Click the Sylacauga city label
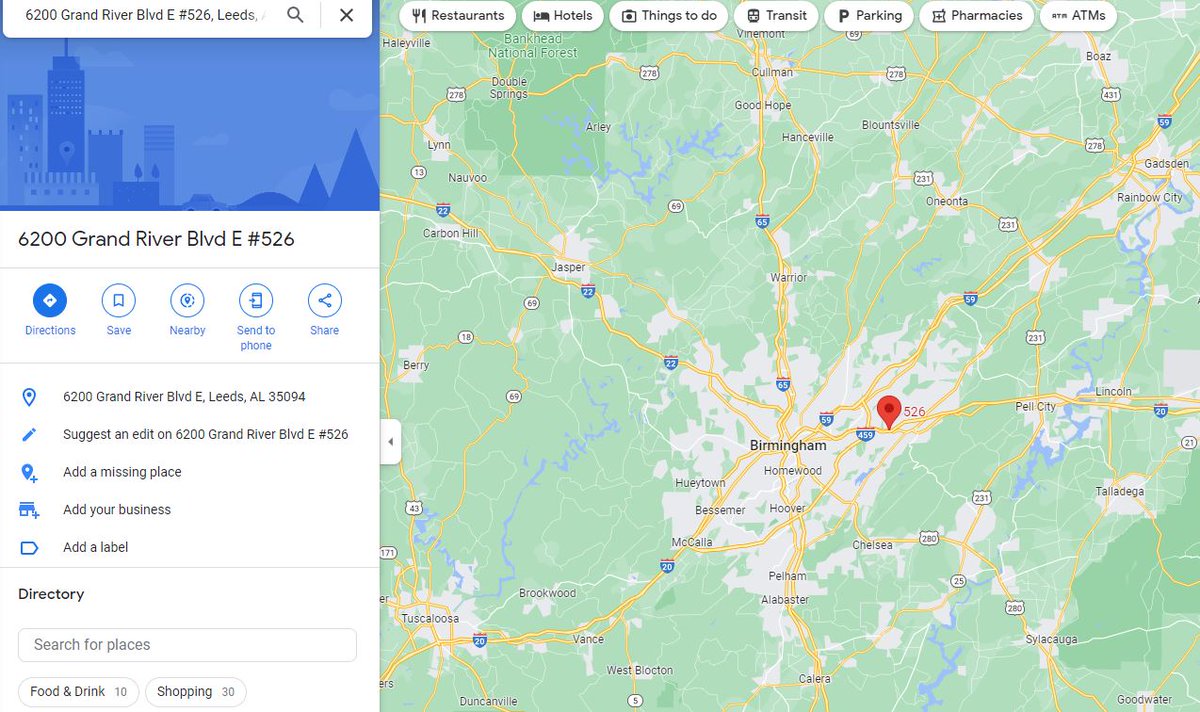This screenshot has width=1200, height=712. pyautogui.click(x=1053, y=638)
